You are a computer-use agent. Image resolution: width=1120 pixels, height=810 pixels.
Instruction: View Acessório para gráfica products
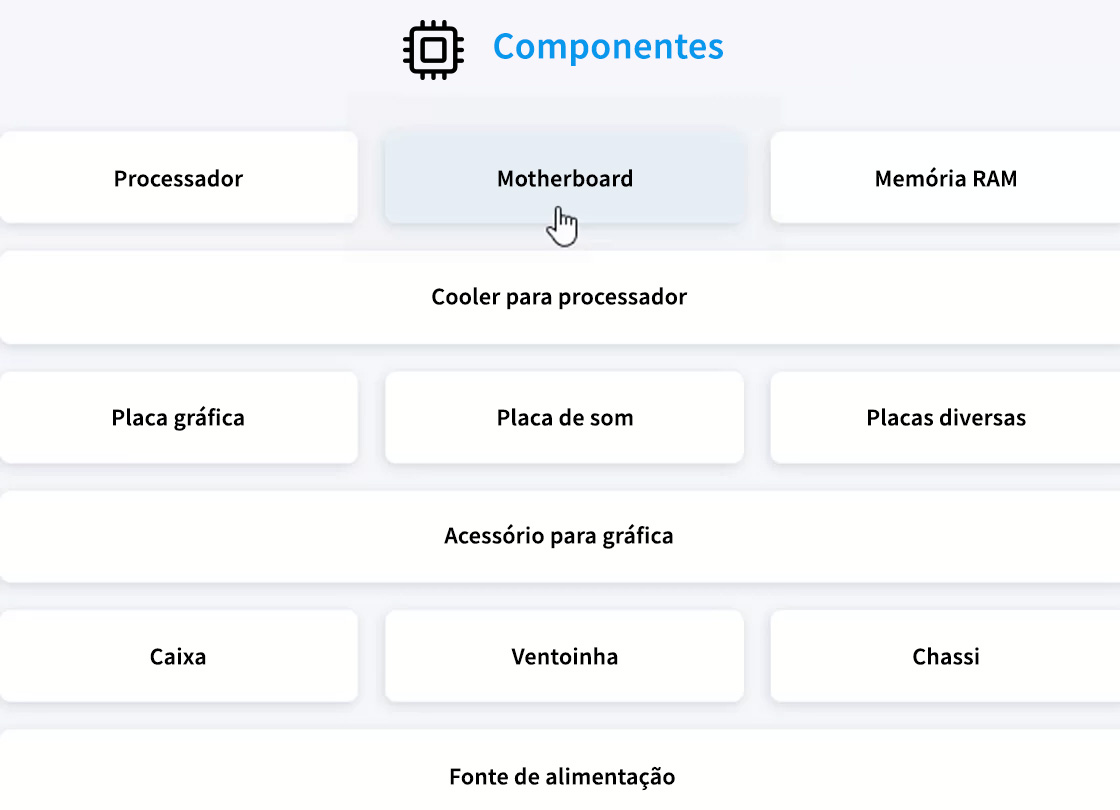click(560, 536)
